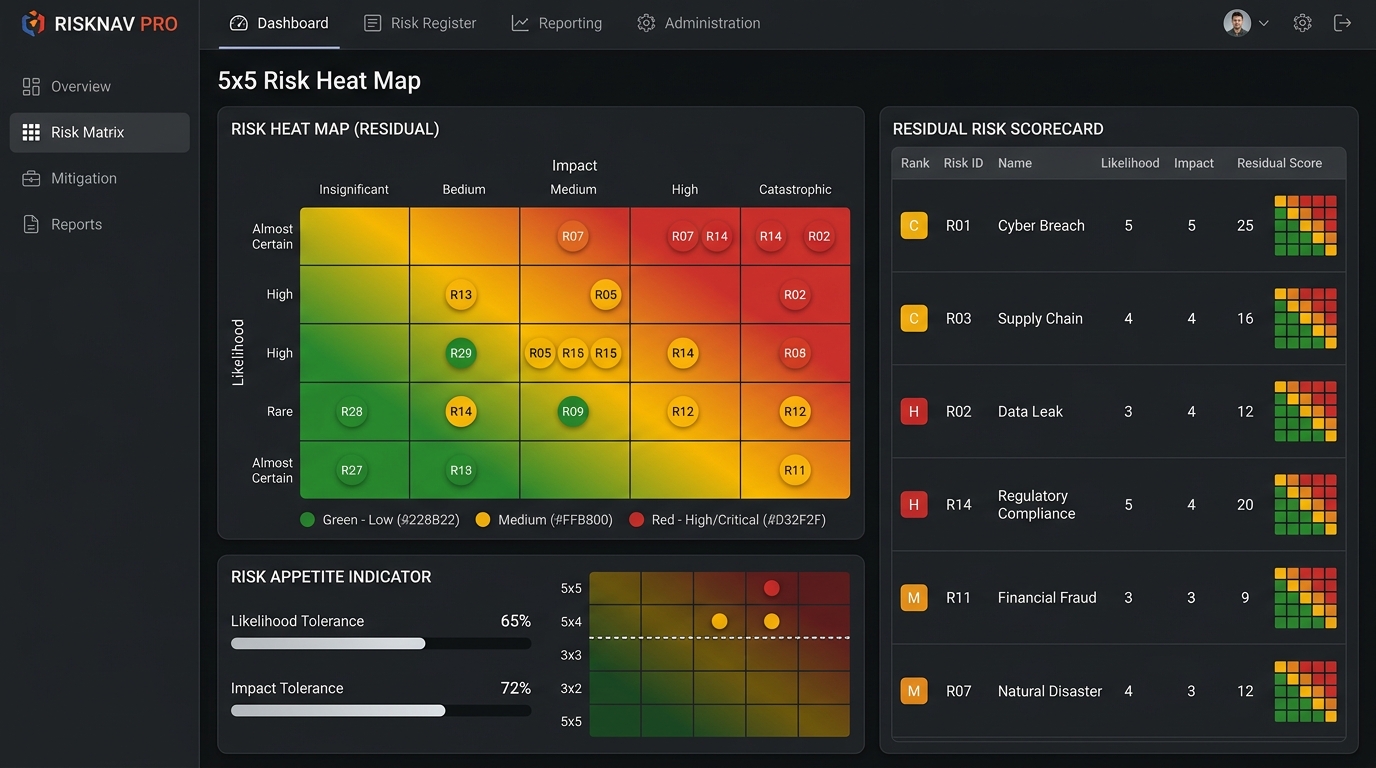This screenshot has width=1376, height=768.
Task: Click the user avatar photo
Action: point(1237,23)
